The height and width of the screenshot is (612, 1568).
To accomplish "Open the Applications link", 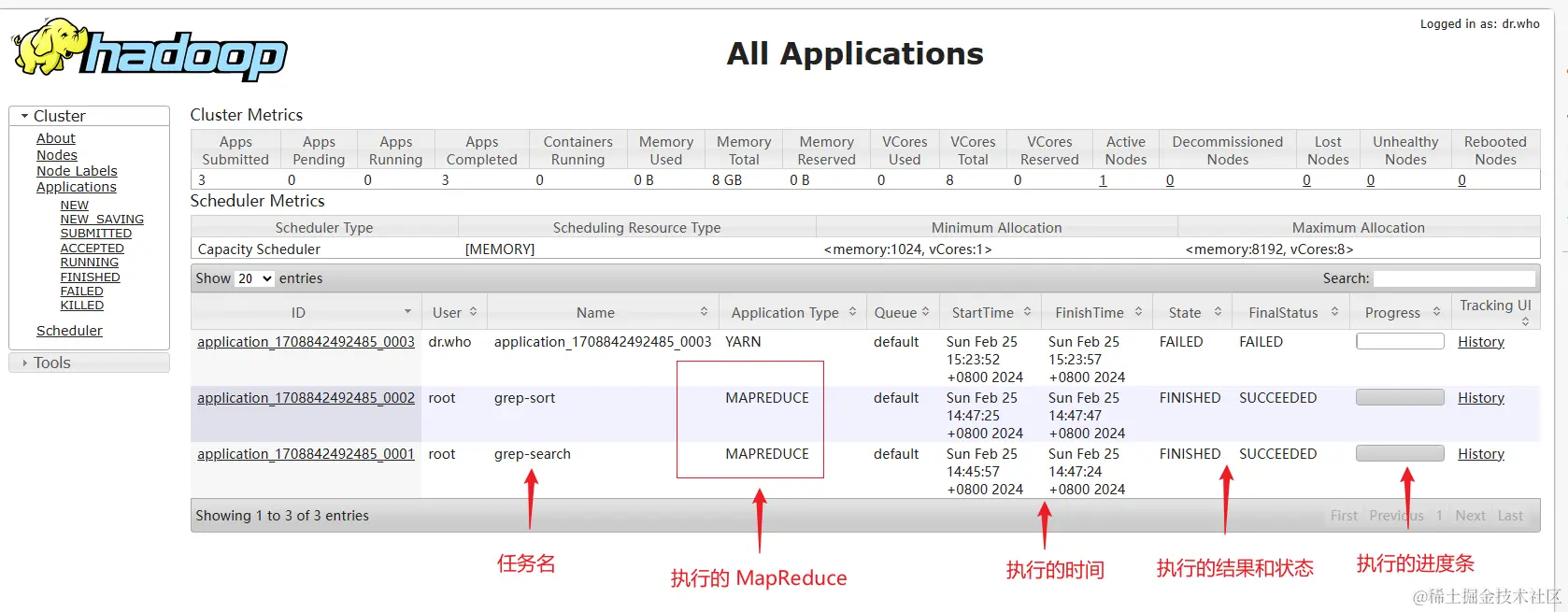I will tap(77, 187).
